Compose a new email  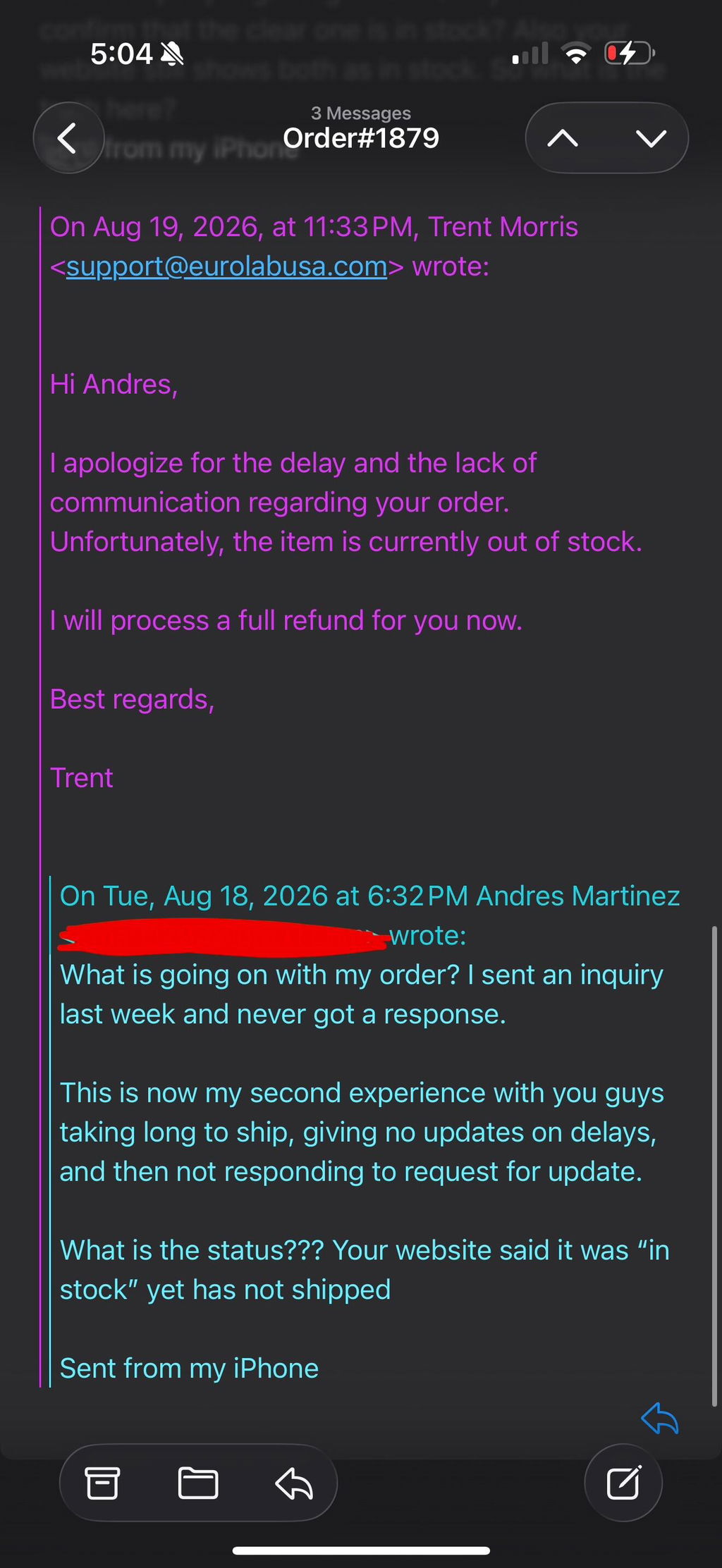[623, 1483]
